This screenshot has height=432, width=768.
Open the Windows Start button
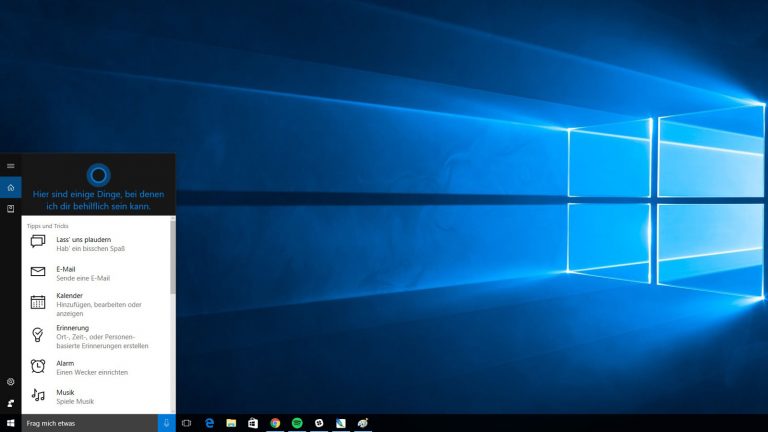(x=10, y=424)
